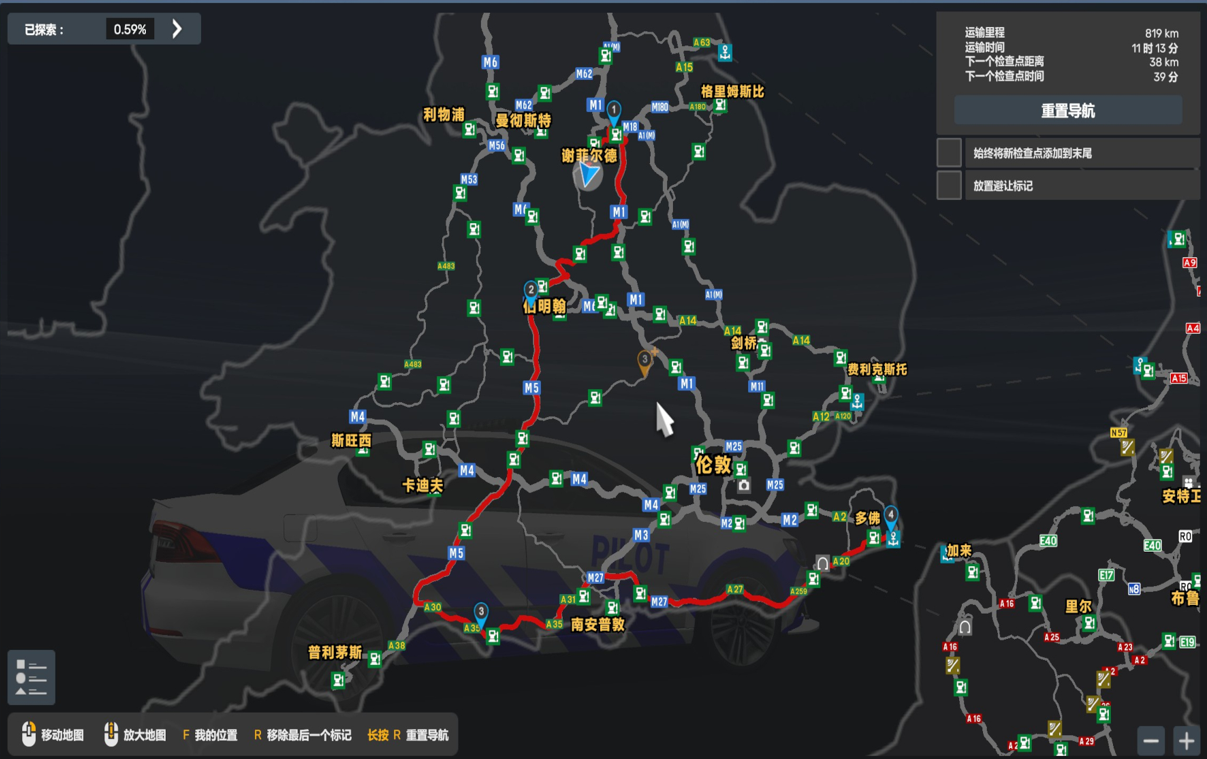The image size is (1207, 759).
Task: Click the 重置导航 button in the route panel
Action: [x=1068, y=111]
